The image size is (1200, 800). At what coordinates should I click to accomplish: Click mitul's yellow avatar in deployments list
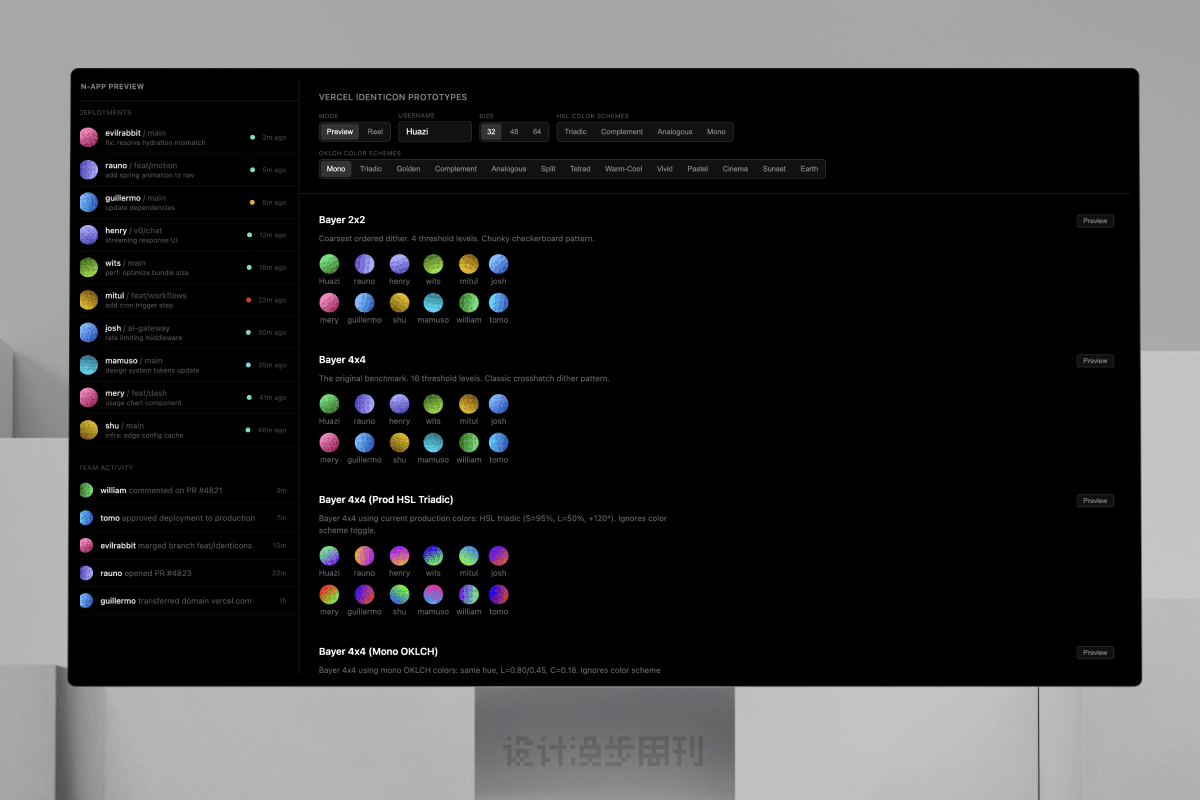tap(88, 299)
